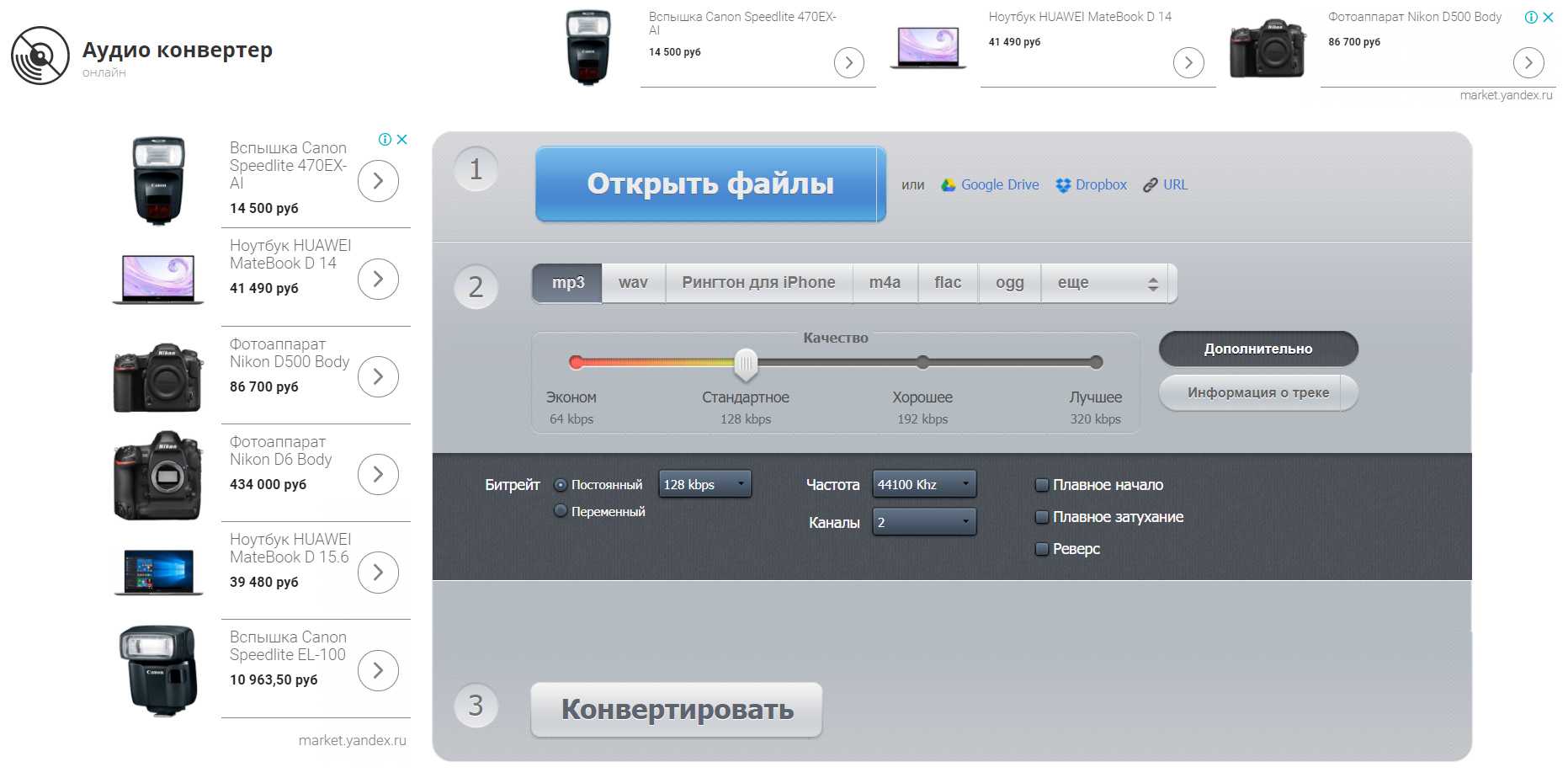Open Nikon D6 camera thumbnail

pyautogui.click(x=158, y=475)
